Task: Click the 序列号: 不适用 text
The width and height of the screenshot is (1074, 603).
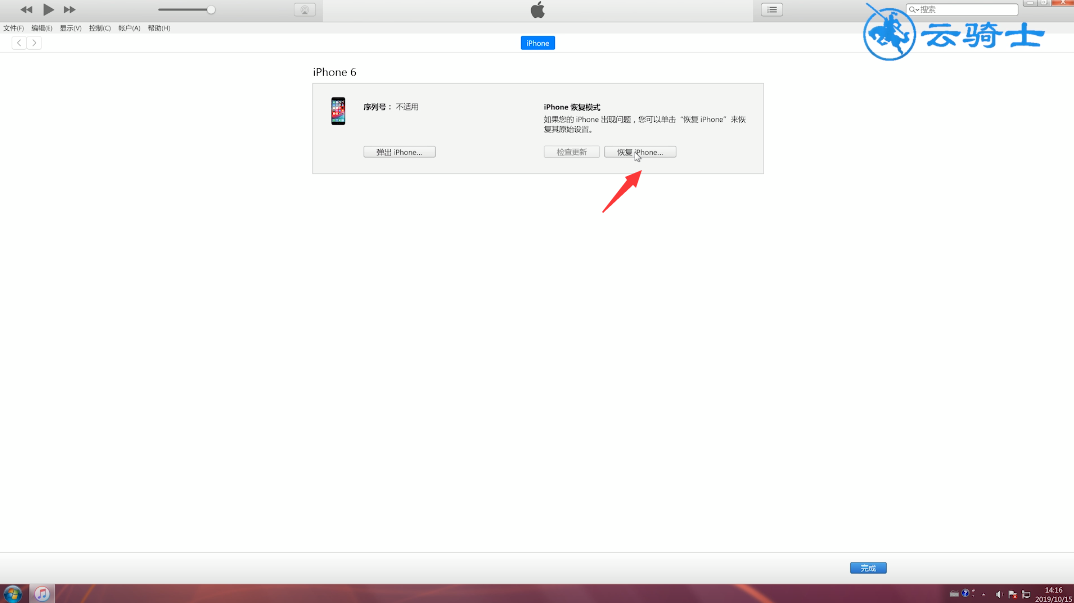Action: pos(390,107)
